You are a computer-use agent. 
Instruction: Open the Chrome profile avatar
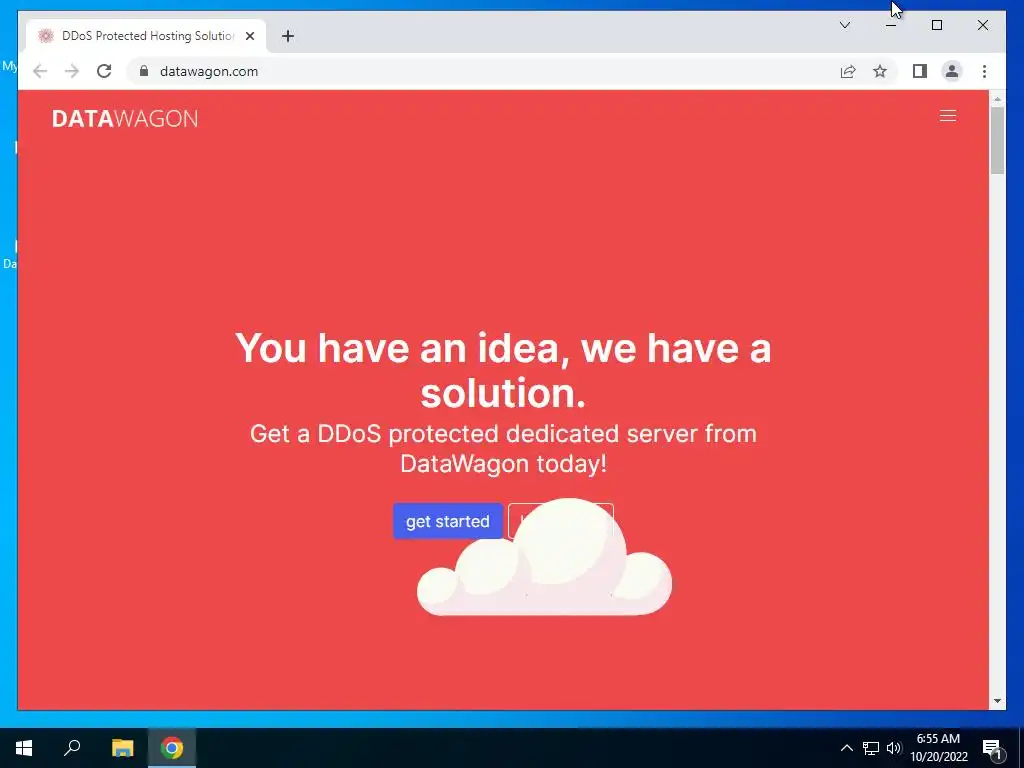tap(952, 71)
